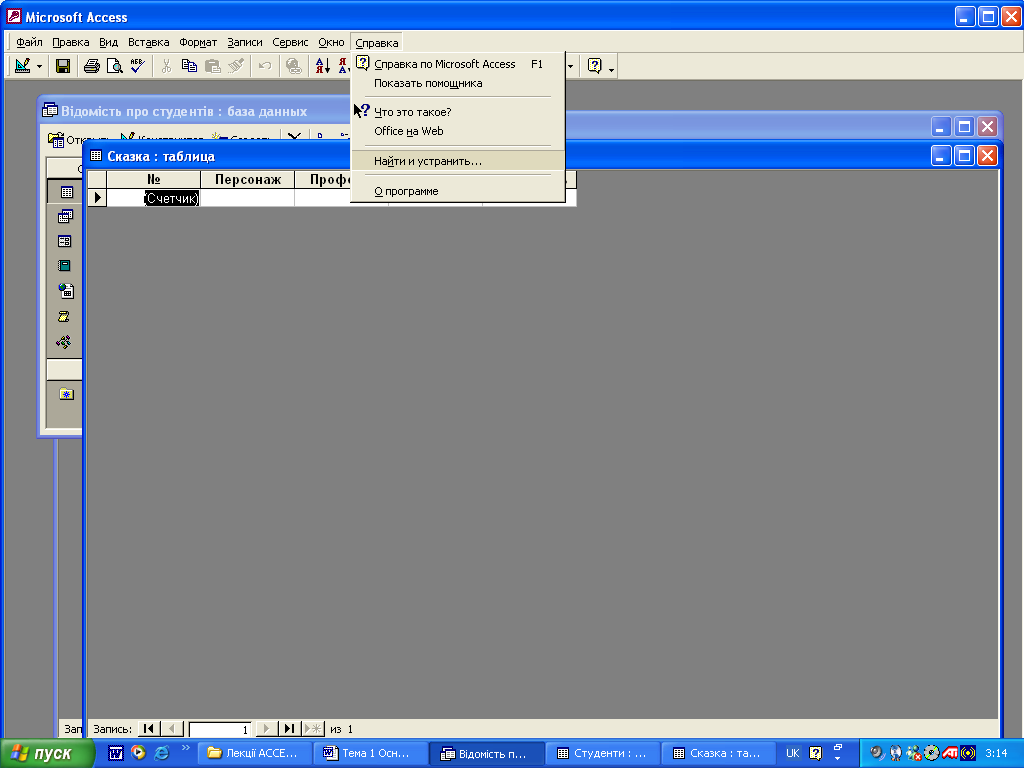The height and width of the screenshot is (768, 1024).
Task: Open the Вид menu
Action: pos(108,42)
